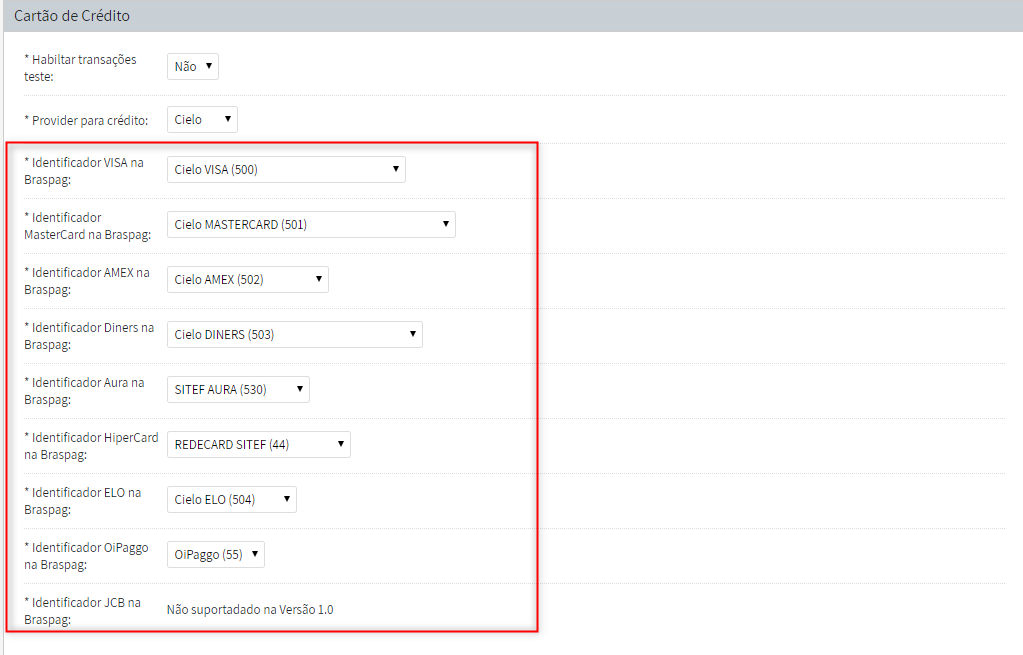Open the Cielo ELO (504) dropdown
The image size is (1023, 655).
pos(232,499)
